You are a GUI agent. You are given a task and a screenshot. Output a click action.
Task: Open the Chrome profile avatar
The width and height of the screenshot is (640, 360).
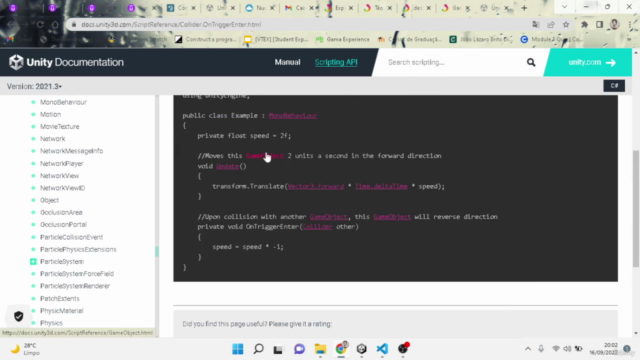[614, 24]
